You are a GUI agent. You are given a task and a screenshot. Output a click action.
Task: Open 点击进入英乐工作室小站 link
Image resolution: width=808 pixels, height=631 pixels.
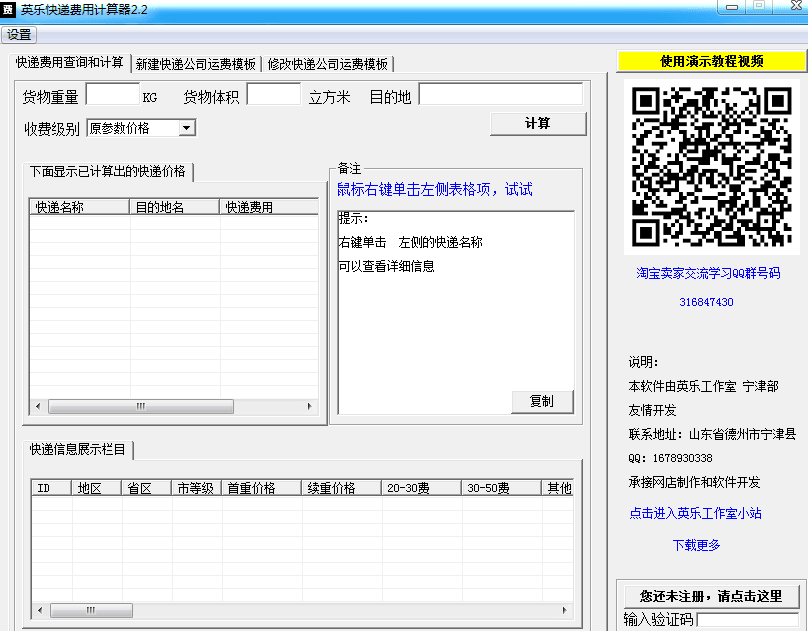[x=695, y=513]
